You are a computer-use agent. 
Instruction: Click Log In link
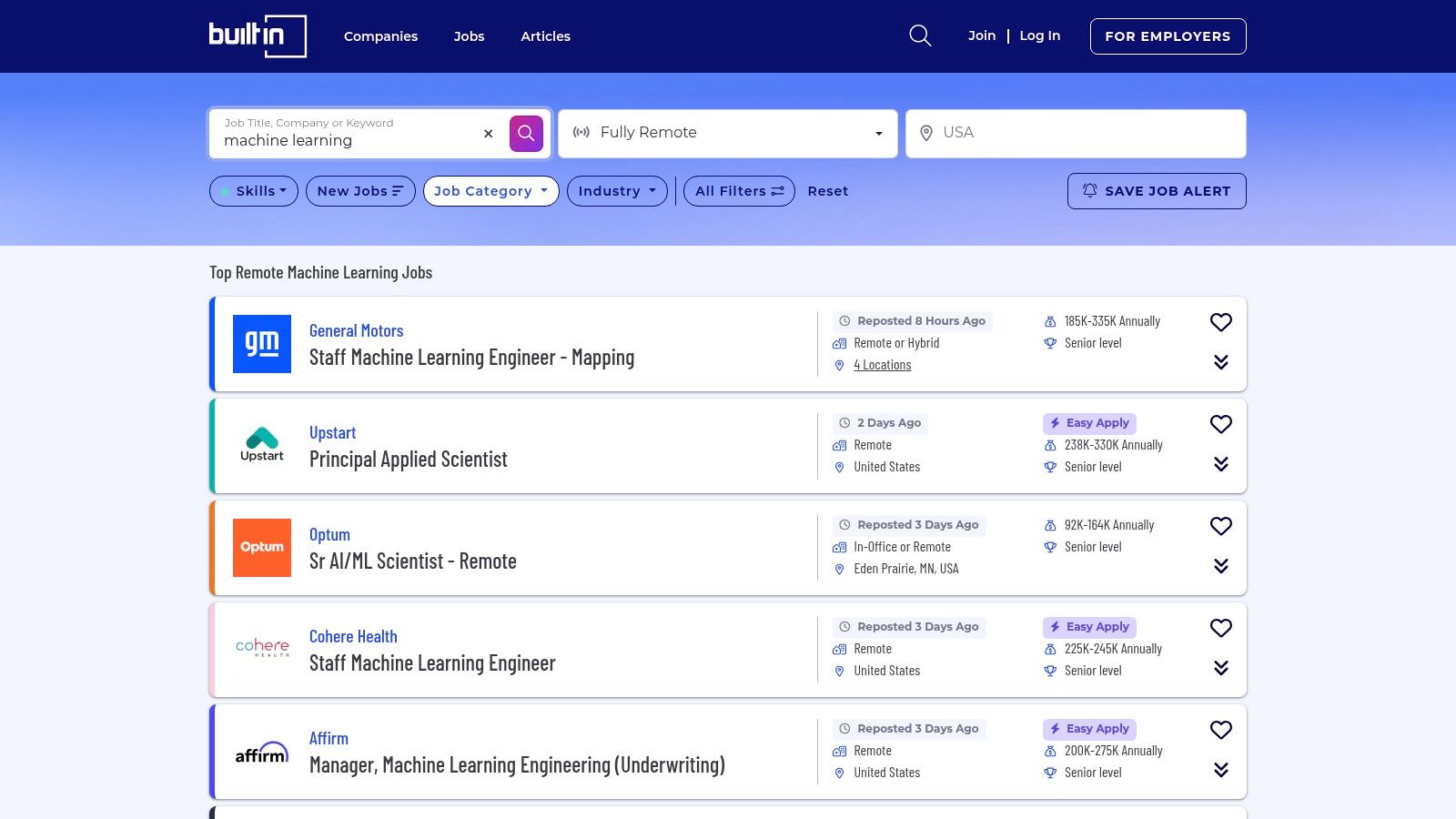[1039, 35]
